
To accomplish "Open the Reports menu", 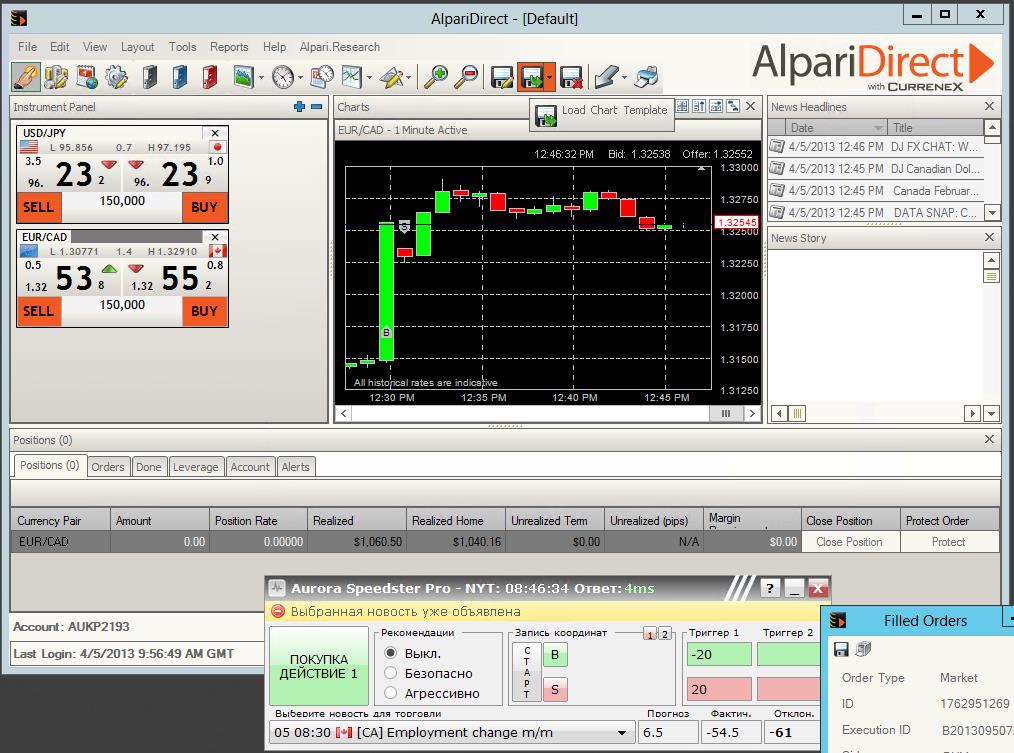I will (x=229, y=47).
